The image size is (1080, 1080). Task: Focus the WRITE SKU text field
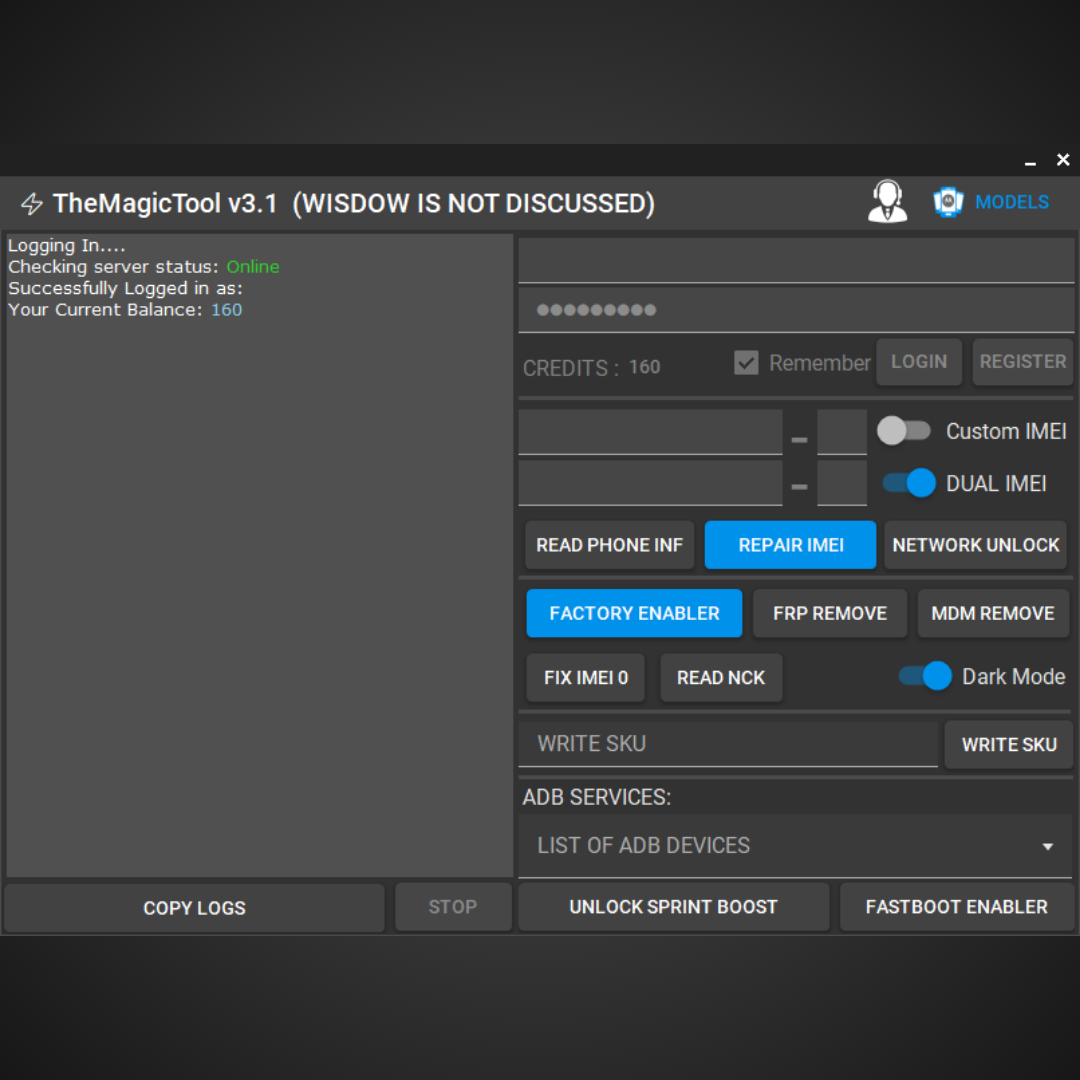coord(727,744)
